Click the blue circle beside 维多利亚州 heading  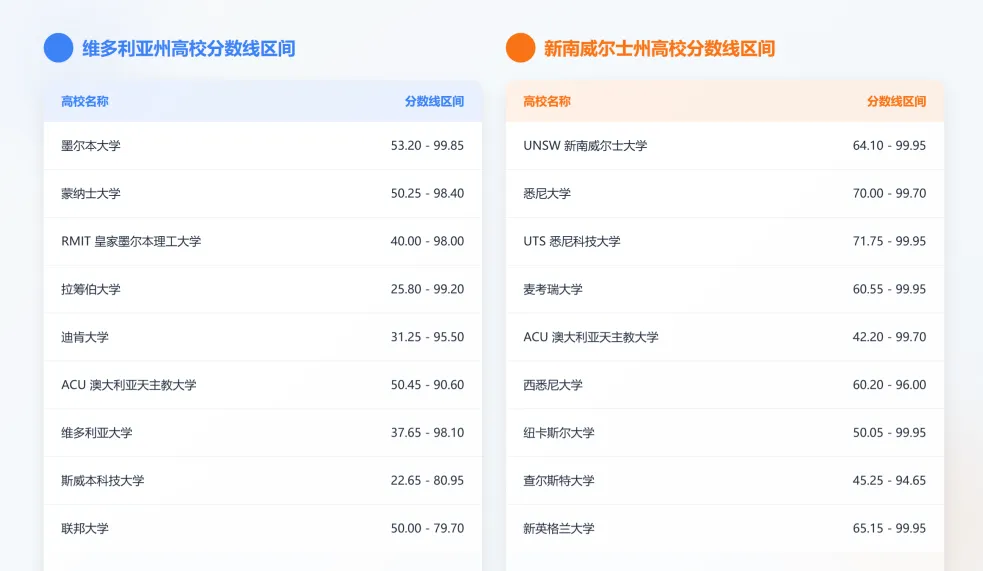pyautogui.click(x=58, y=48)
